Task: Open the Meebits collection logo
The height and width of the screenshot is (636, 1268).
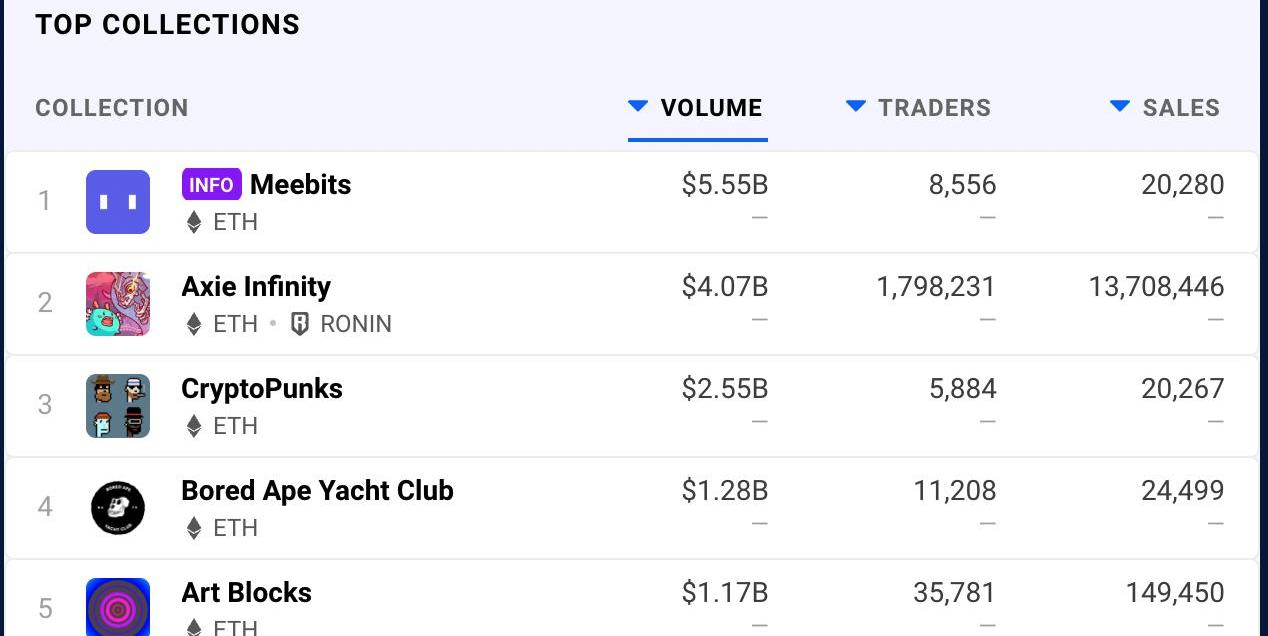Action: [118, 202]
